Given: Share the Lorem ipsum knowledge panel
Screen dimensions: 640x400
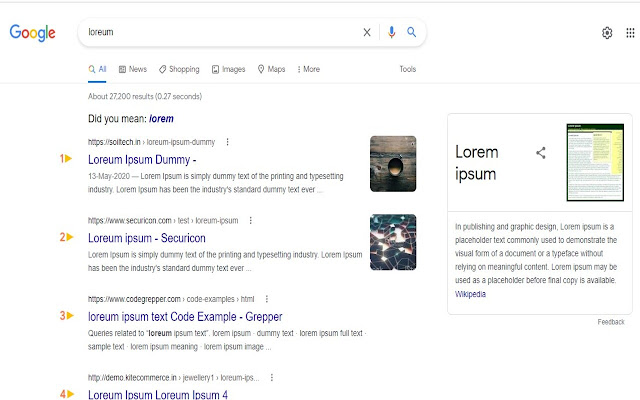Looking at the screenshot, I should pos(541,153).
